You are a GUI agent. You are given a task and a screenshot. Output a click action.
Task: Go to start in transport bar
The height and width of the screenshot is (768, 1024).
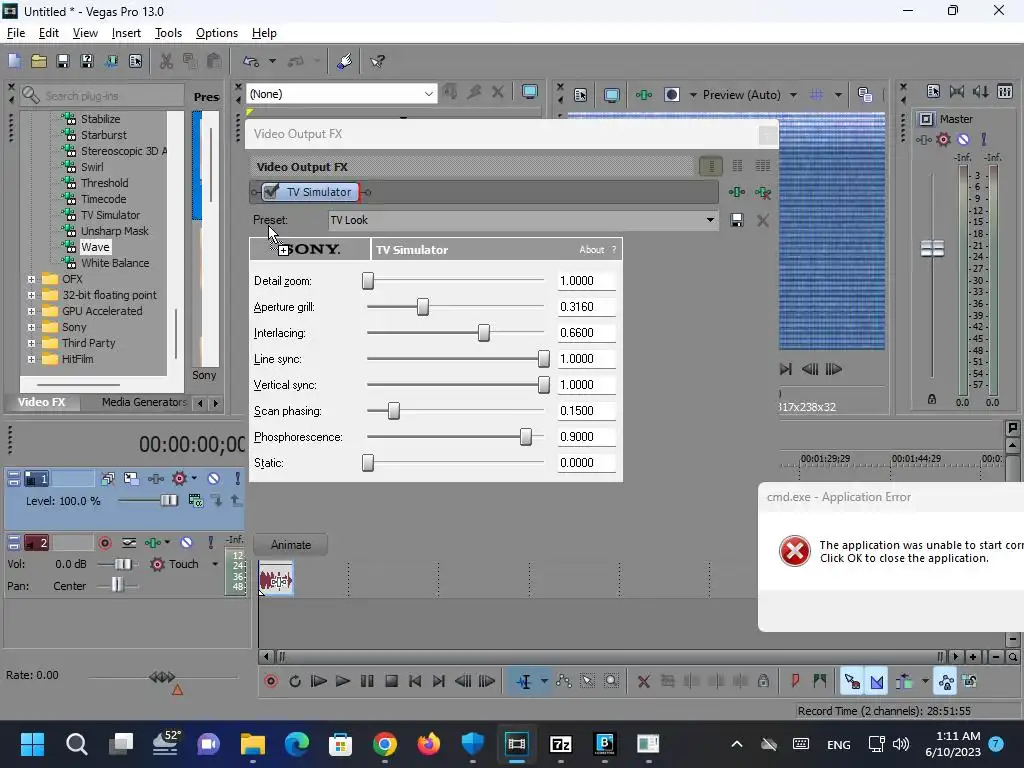tap(415, 681)
